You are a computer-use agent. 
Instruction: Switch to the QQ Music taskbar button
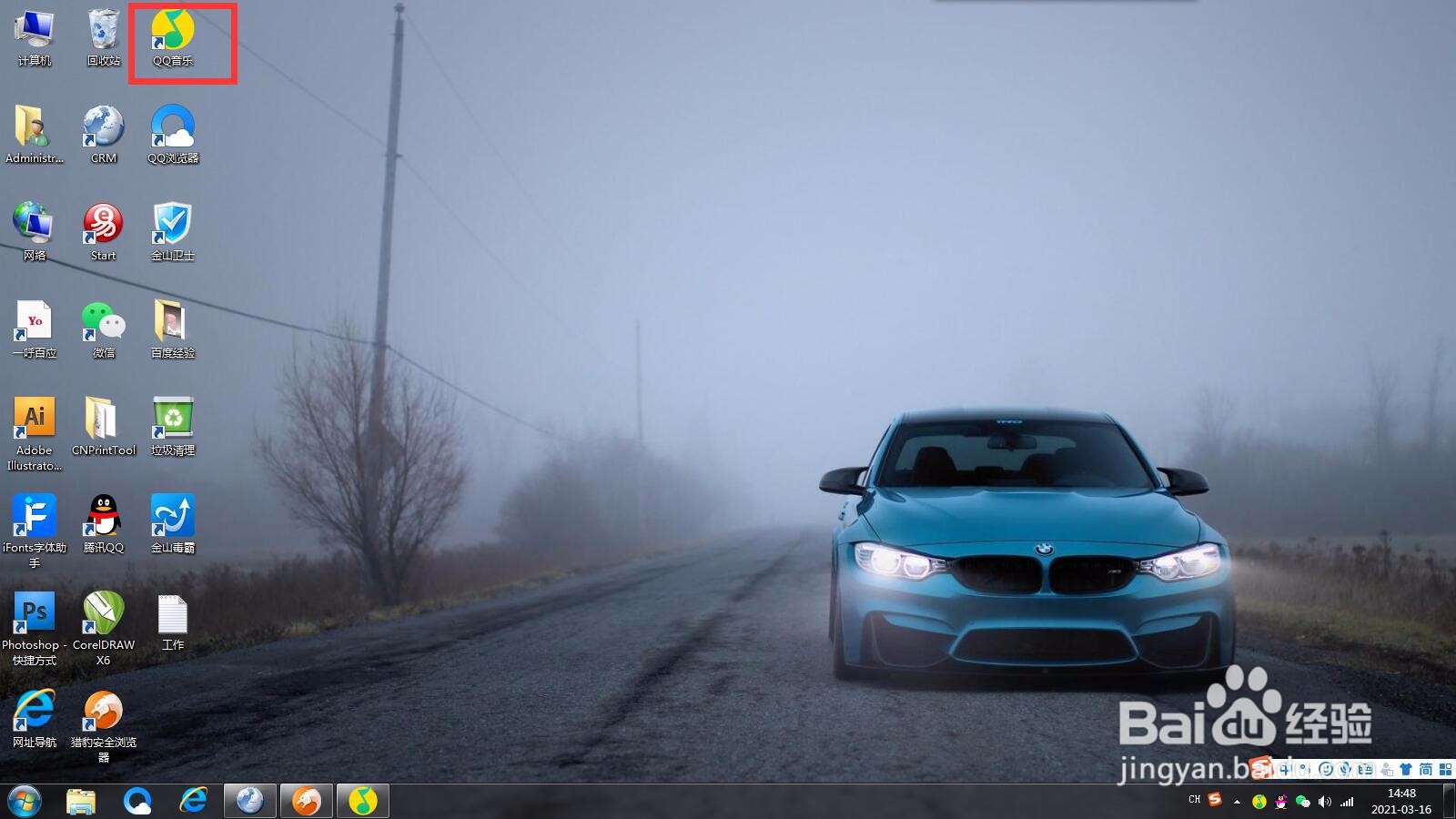coord(363,801)
